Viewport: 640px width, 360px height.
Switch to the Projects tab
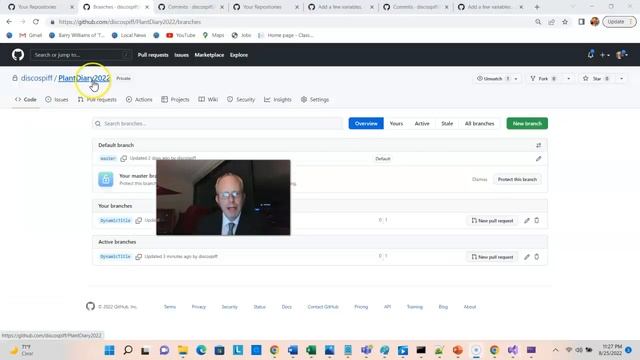(176, 100)
